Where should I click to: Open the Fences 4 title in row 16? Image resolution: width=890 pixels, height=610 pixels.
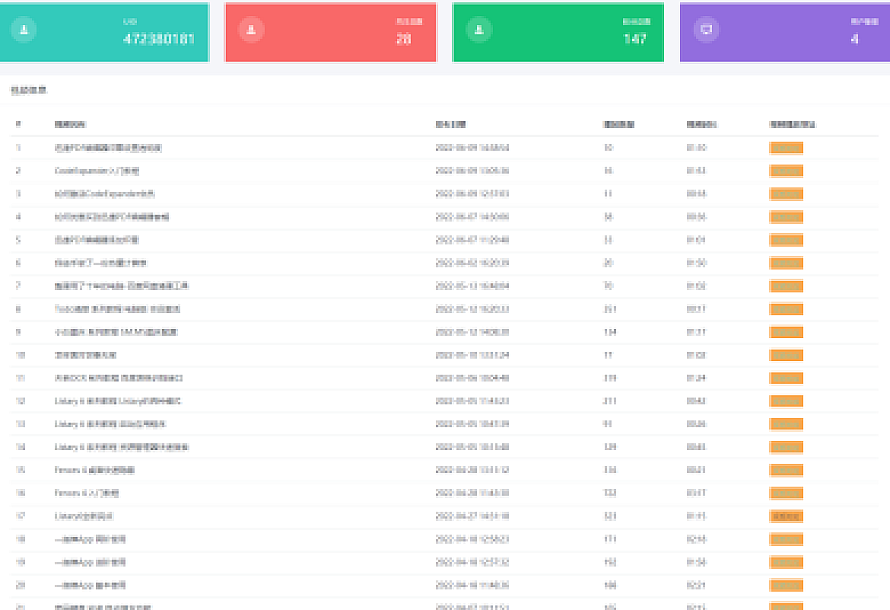tap(90, 493)
